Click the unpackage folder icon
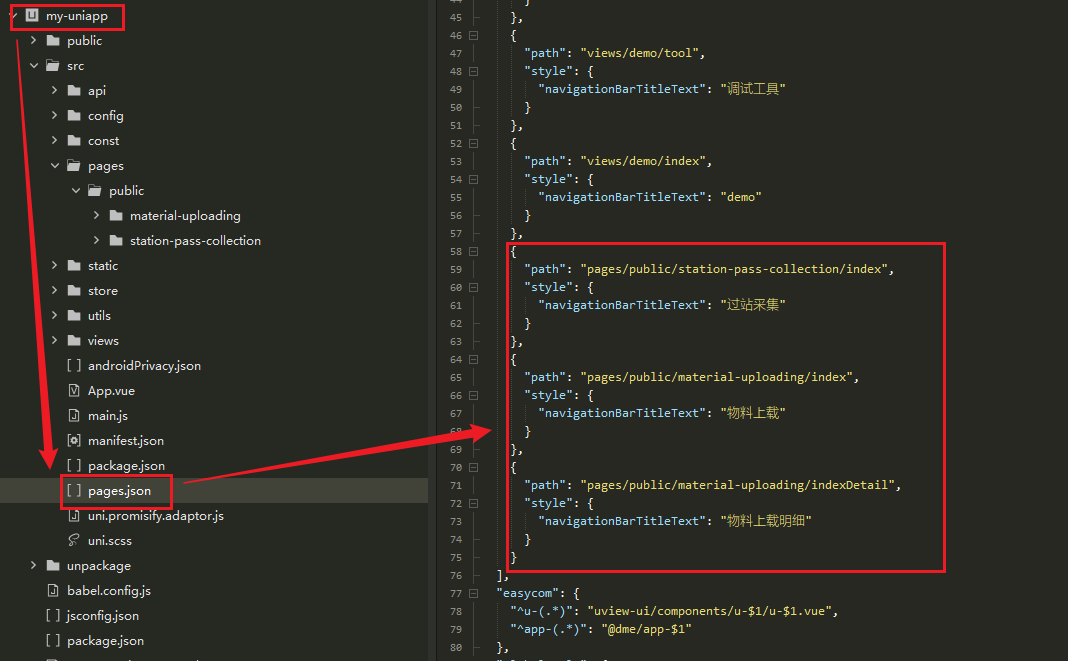This screenshot has width=1068, height=661. coord(52,566)
